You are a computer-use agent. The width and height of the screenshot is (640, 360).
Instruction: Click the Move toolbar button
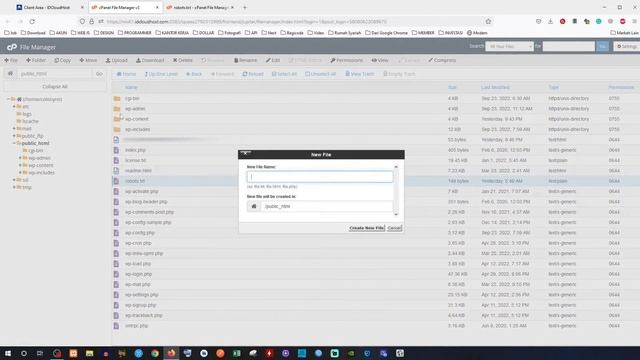pos(88,60)
